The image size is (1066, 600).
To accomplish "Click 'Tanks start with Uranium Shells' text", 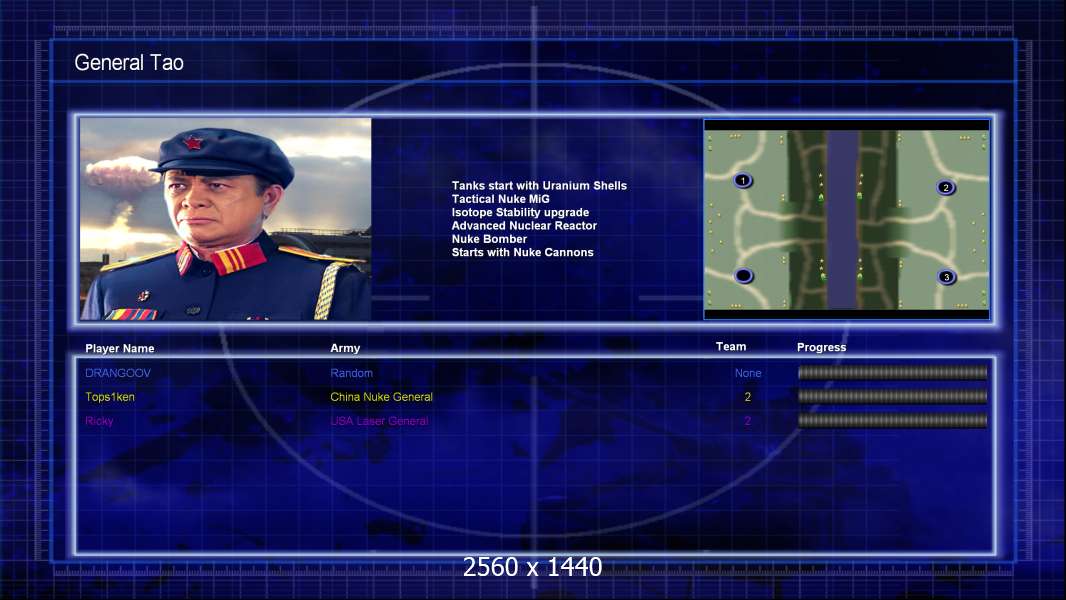I will 539,186.
